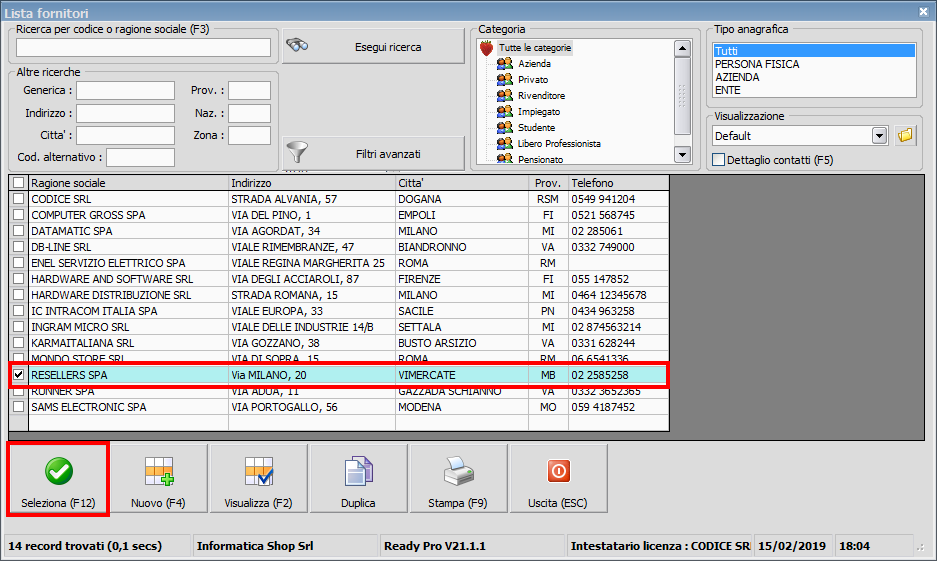Tick the checkbox for COMPUTER GROSS SPA
Viewport: 937px width, 561px height.
tap(19, 215)
